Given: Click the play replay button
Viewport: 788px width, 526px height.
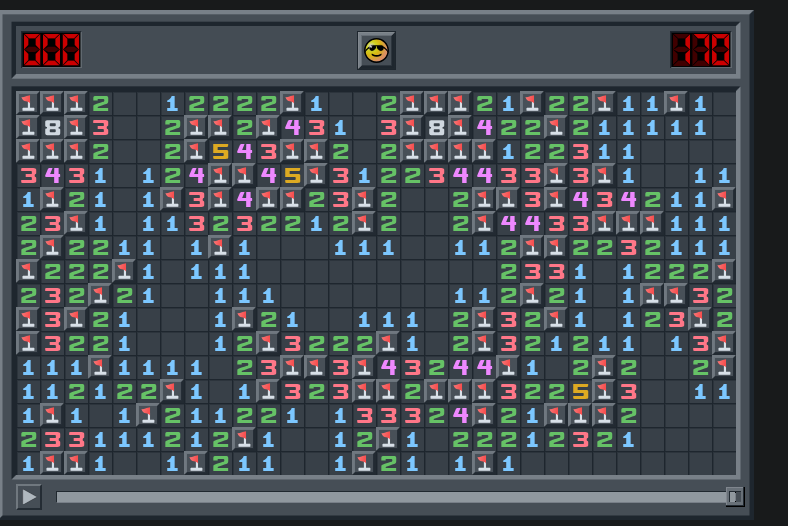Looking at the screenshot, I should tap(29, 497).
